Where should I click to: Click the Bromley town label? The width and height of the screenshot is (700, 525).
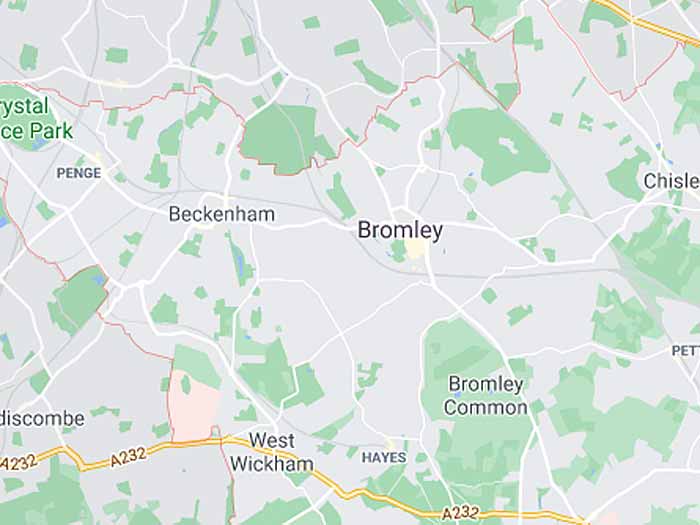click(400, 230)
